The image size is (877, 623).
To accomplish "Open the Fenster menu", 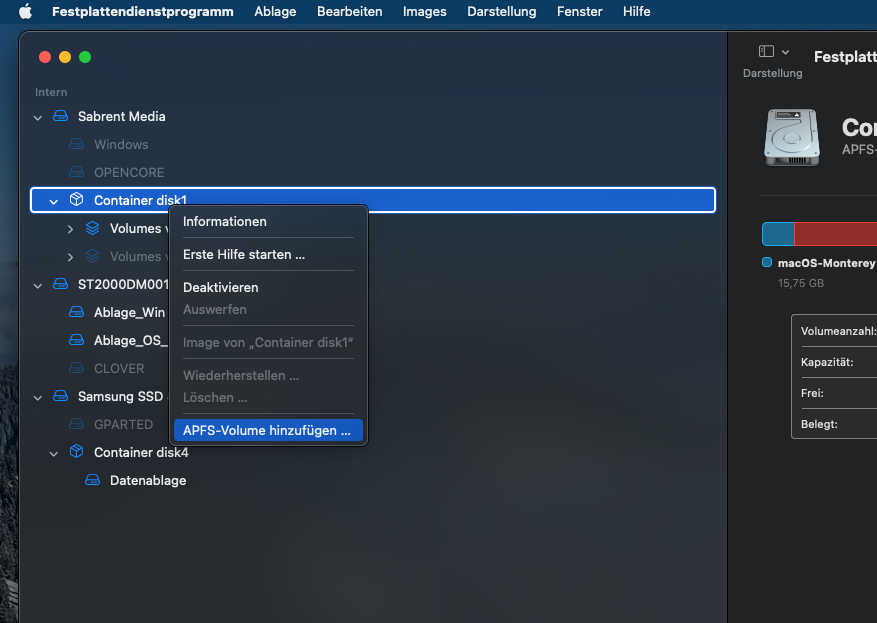I will point(579,11).
